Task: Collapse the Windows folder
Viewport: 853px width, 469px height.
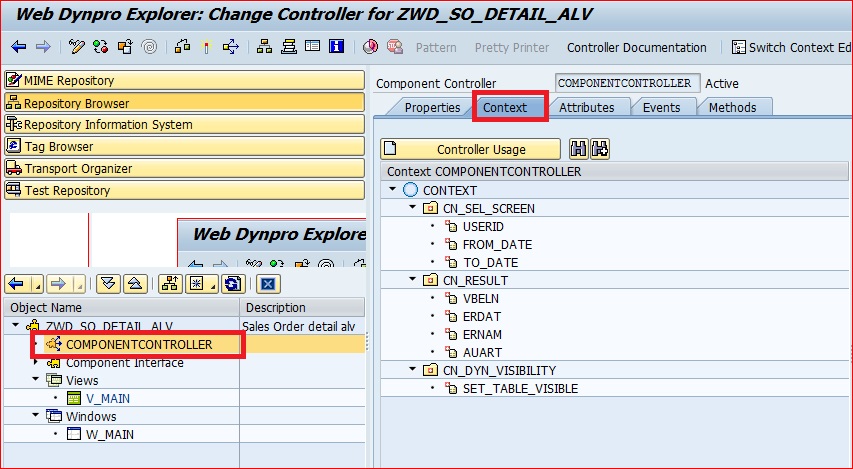Action: [36, 415]
